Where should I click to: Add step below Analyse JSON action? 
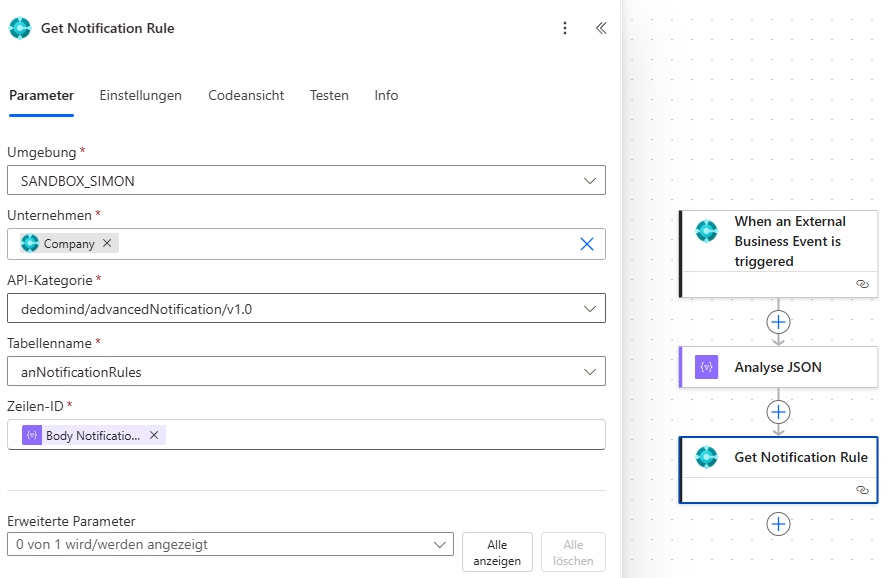778,412
